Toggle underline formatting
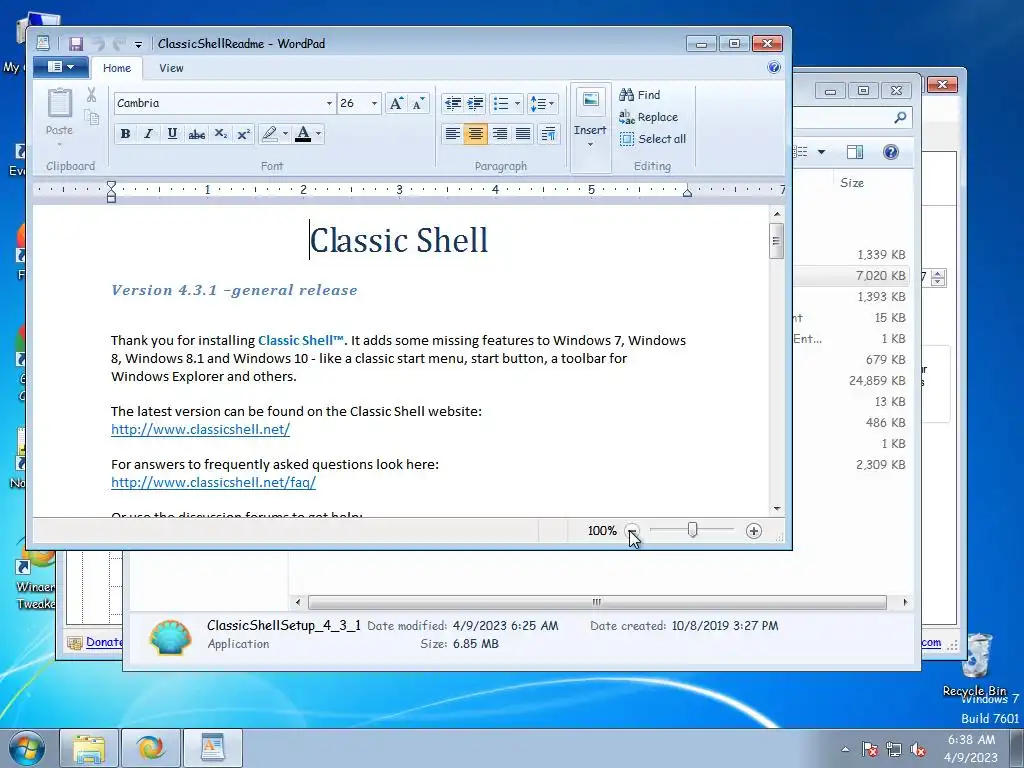This screenshot has height=768, width=1024. (x=172, y=134)
